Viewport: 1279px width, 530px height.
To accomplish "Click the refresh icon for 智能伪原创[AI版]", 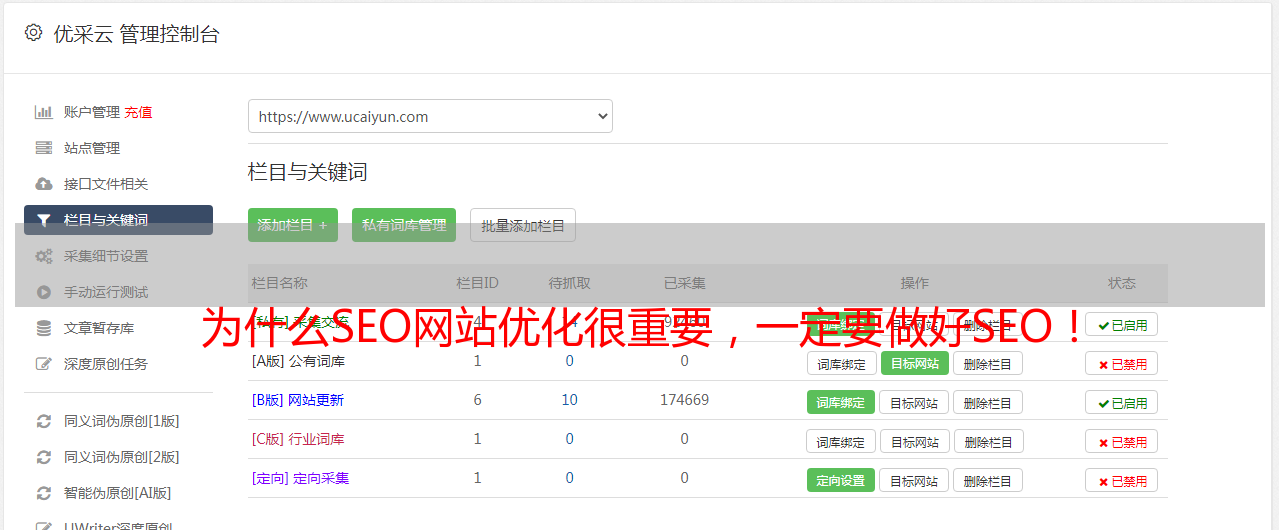I will (43, 493).
